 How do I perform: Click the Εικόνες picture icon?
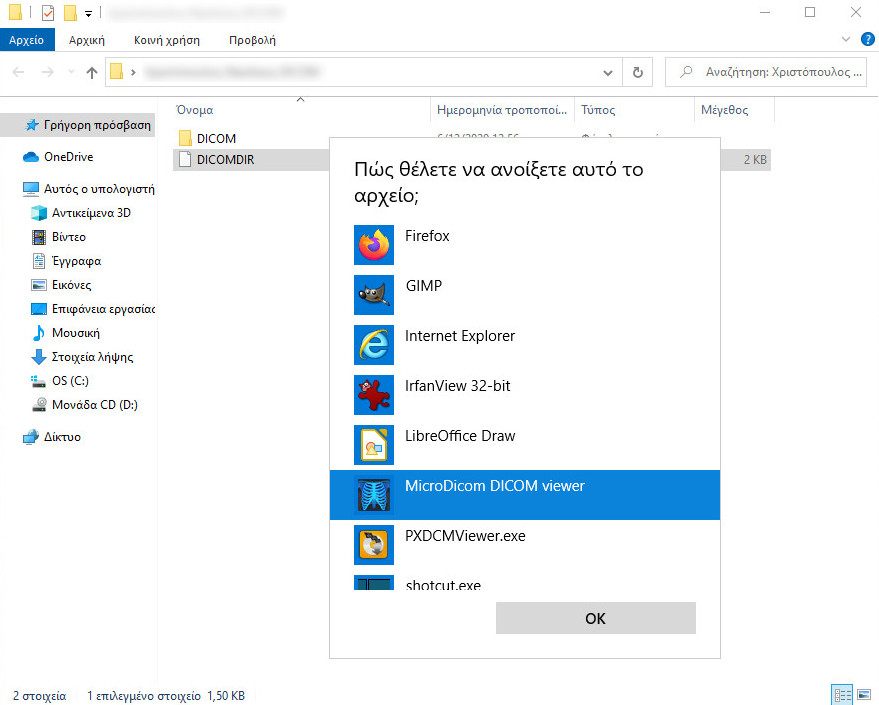coord(39,285)
